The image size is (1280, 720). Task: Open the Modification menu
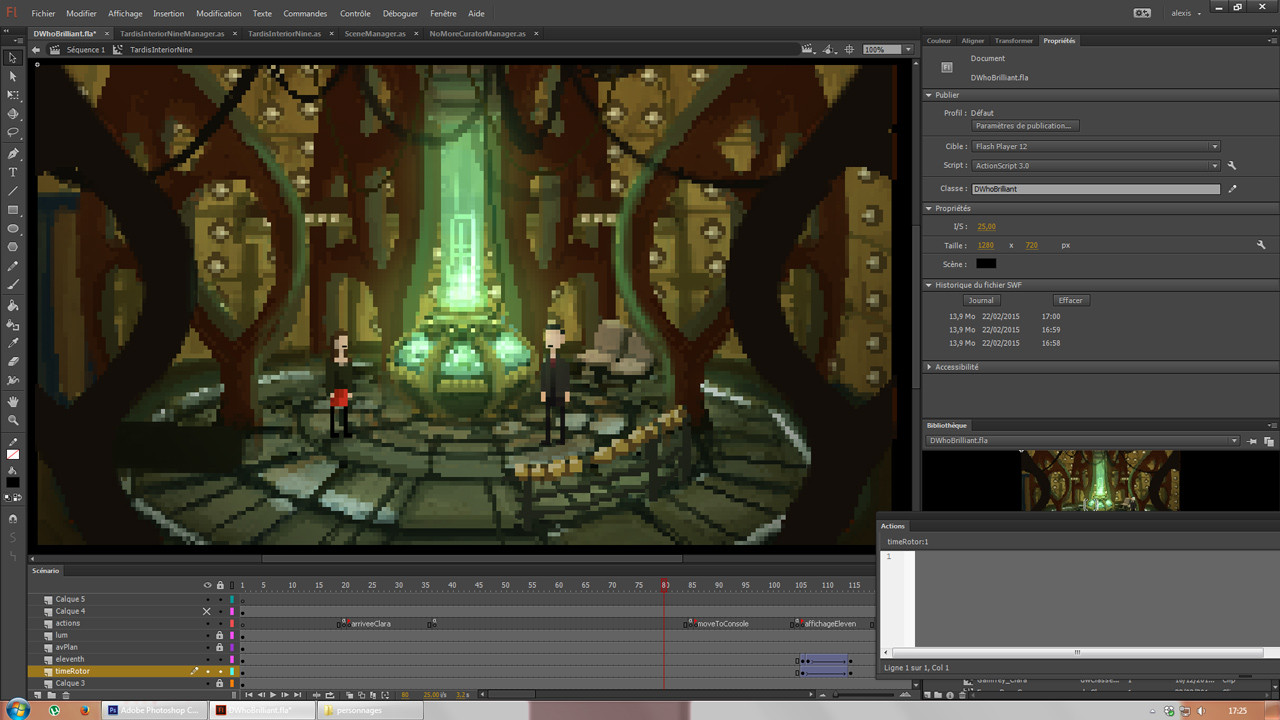click(x=219, y=14)
